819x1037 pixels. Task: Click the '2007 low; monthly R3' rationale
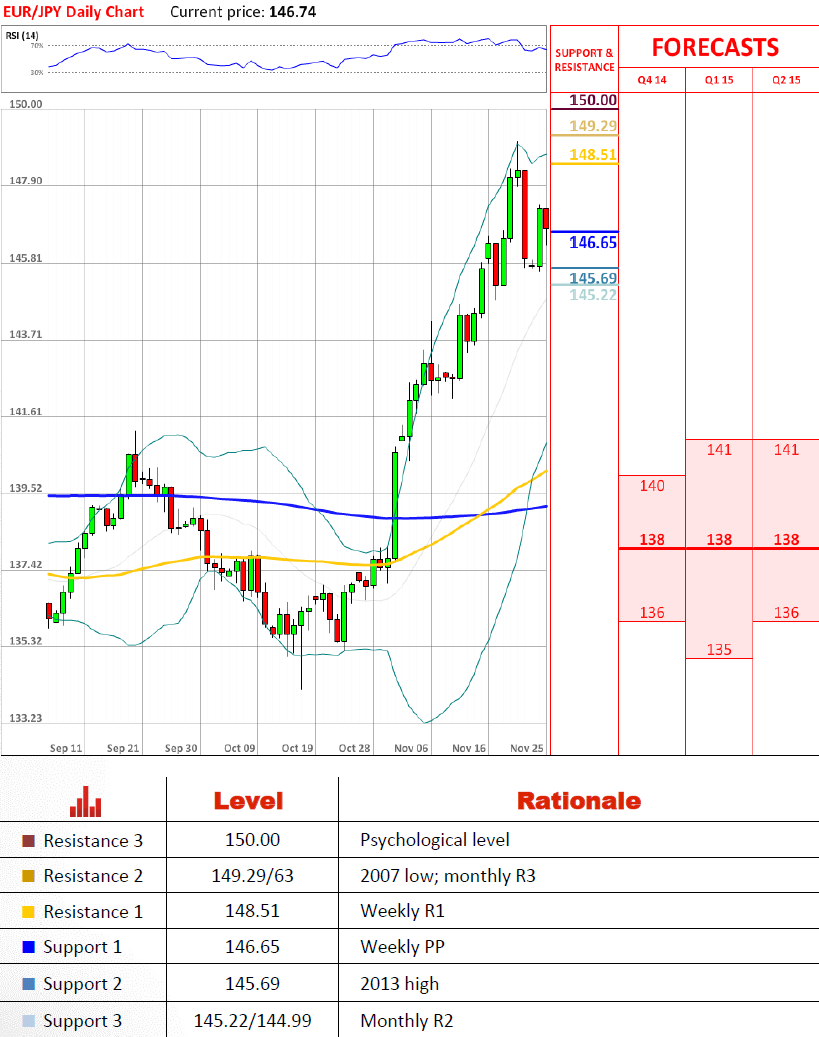click(x=448, y=876)
